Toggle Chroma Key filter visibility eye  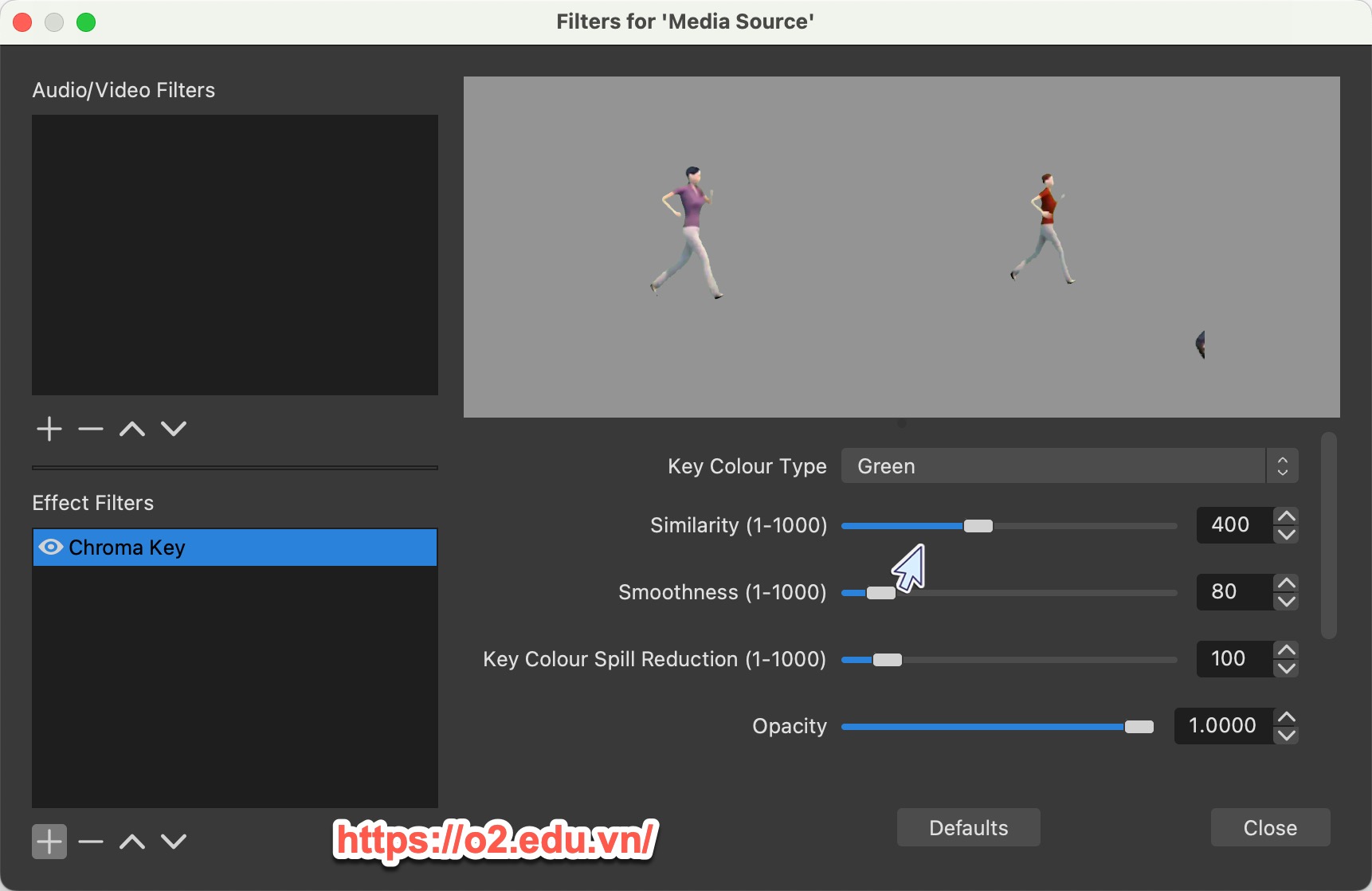(51, 548)
